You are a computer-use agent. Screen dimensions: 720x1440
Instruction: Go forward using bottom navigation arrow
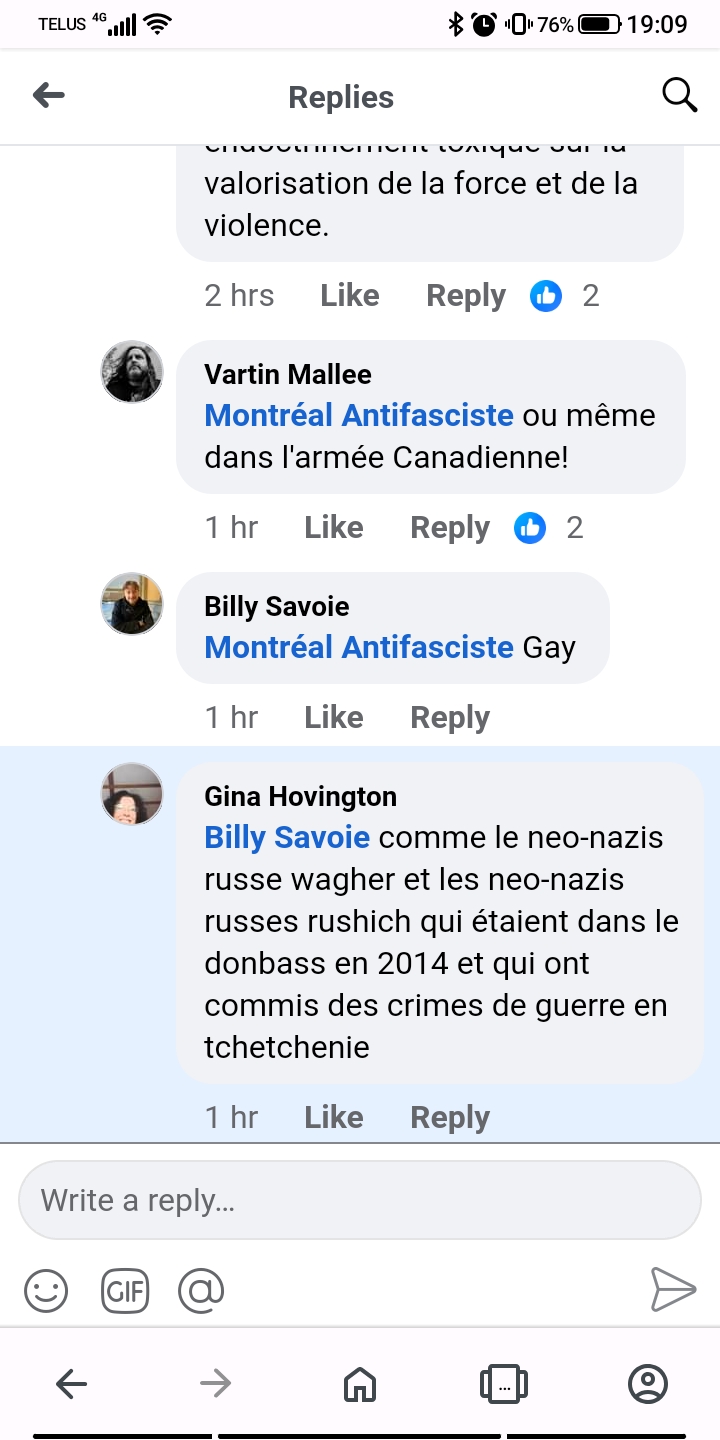(215, 1384)
